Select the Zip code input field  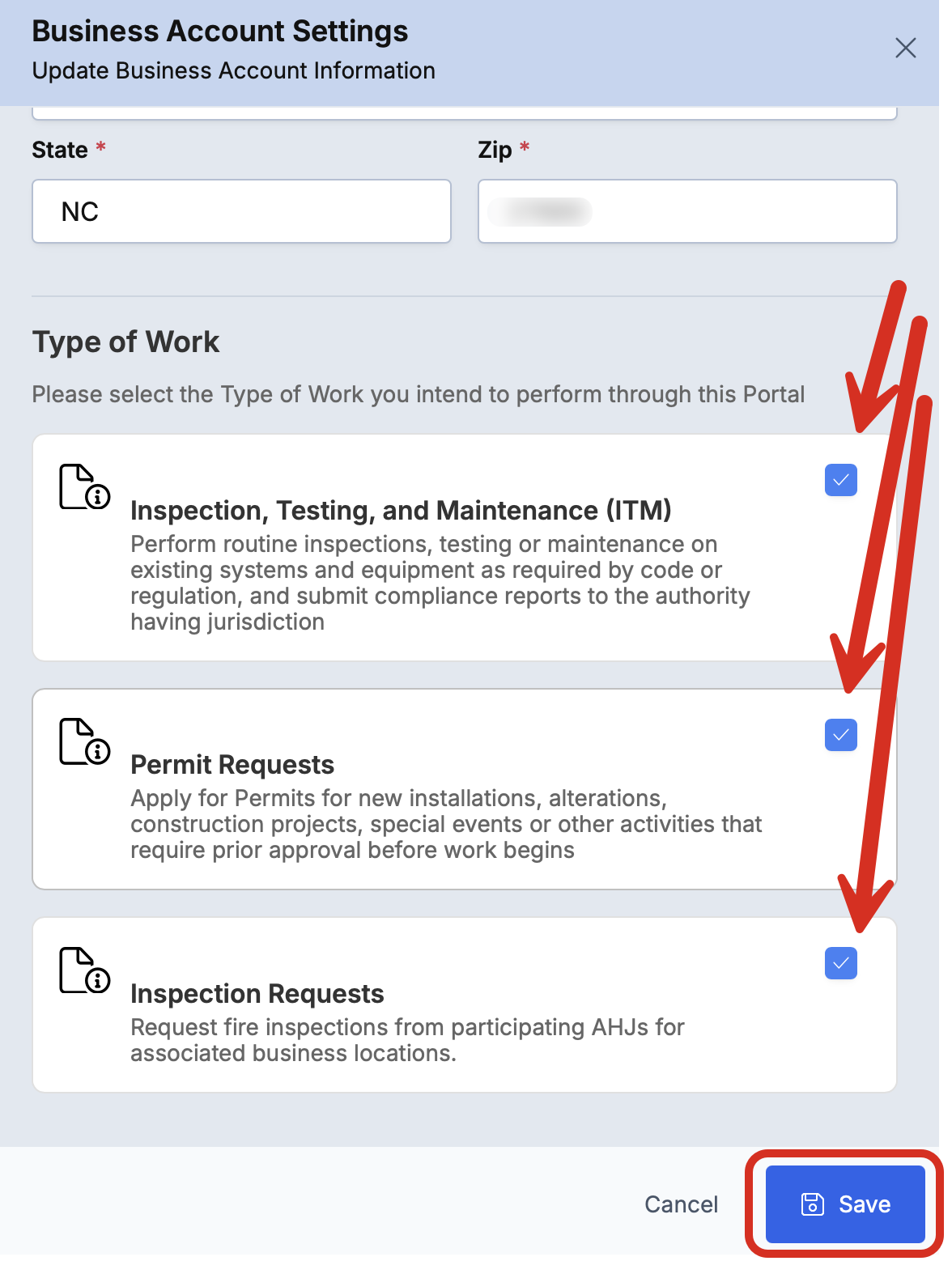tap(687, 211)
